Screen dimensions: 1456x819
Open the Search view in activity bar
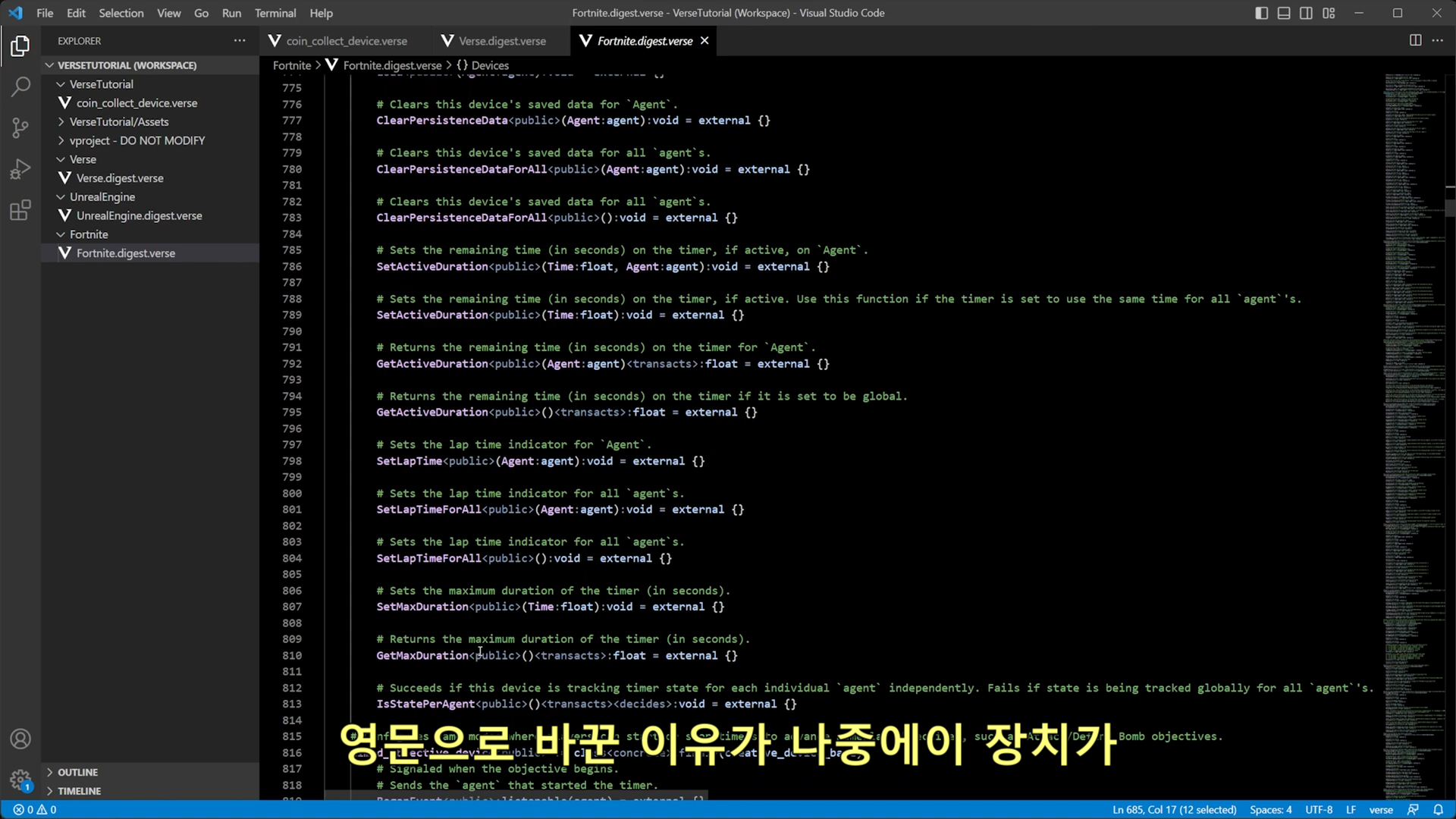click(x=20, y=86)
